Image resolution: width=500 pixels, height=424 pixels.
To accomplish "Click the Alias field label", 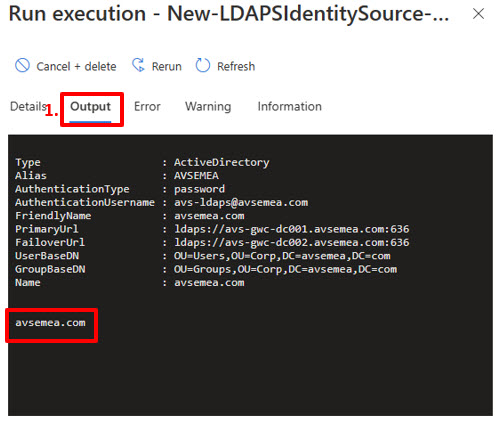I will point(31,176).
